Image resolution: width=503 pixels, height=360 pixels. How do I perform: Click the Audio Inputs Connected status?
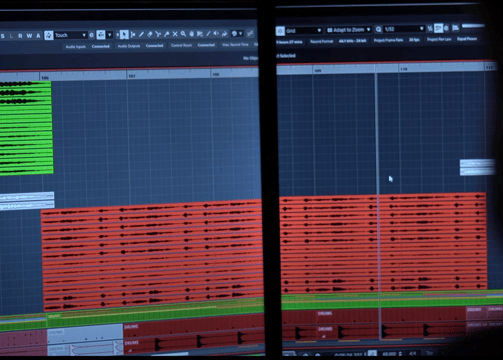(x=88, y=47)
